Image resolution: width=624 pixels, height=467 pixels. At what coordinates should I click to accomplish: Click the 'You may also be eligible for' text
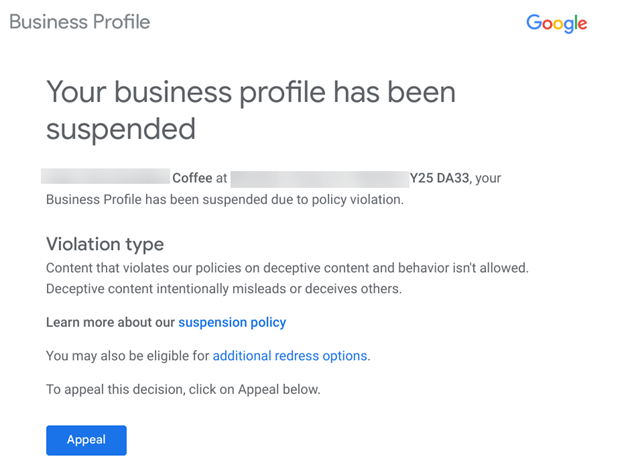tap(127, 355)
